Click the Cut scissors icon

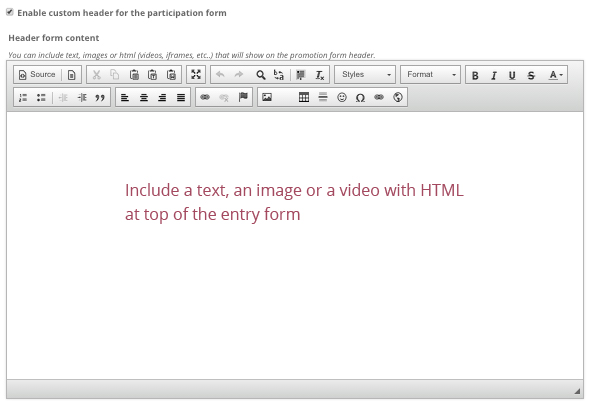pos(97,75)
